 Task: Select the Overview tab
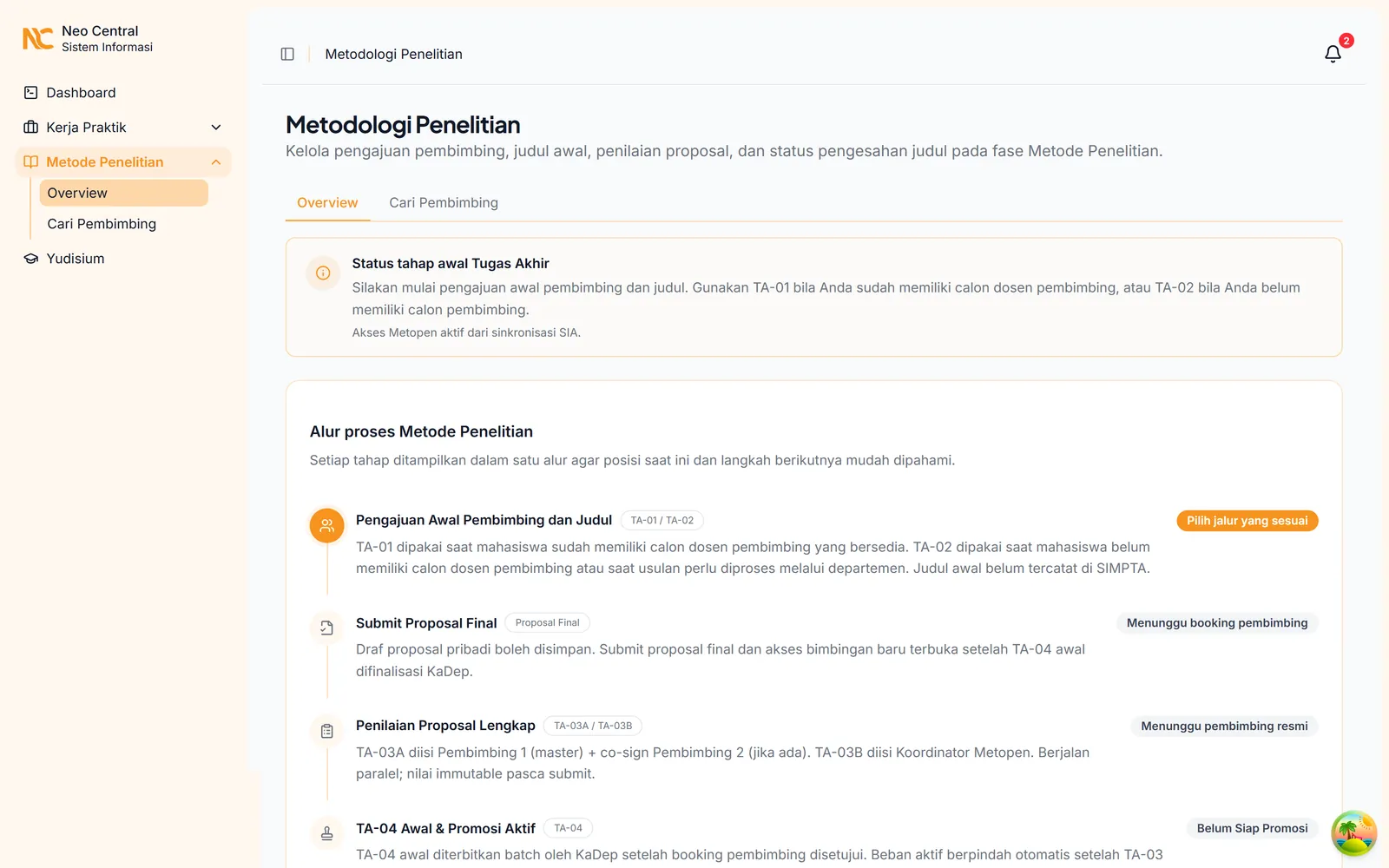point(327,203)
